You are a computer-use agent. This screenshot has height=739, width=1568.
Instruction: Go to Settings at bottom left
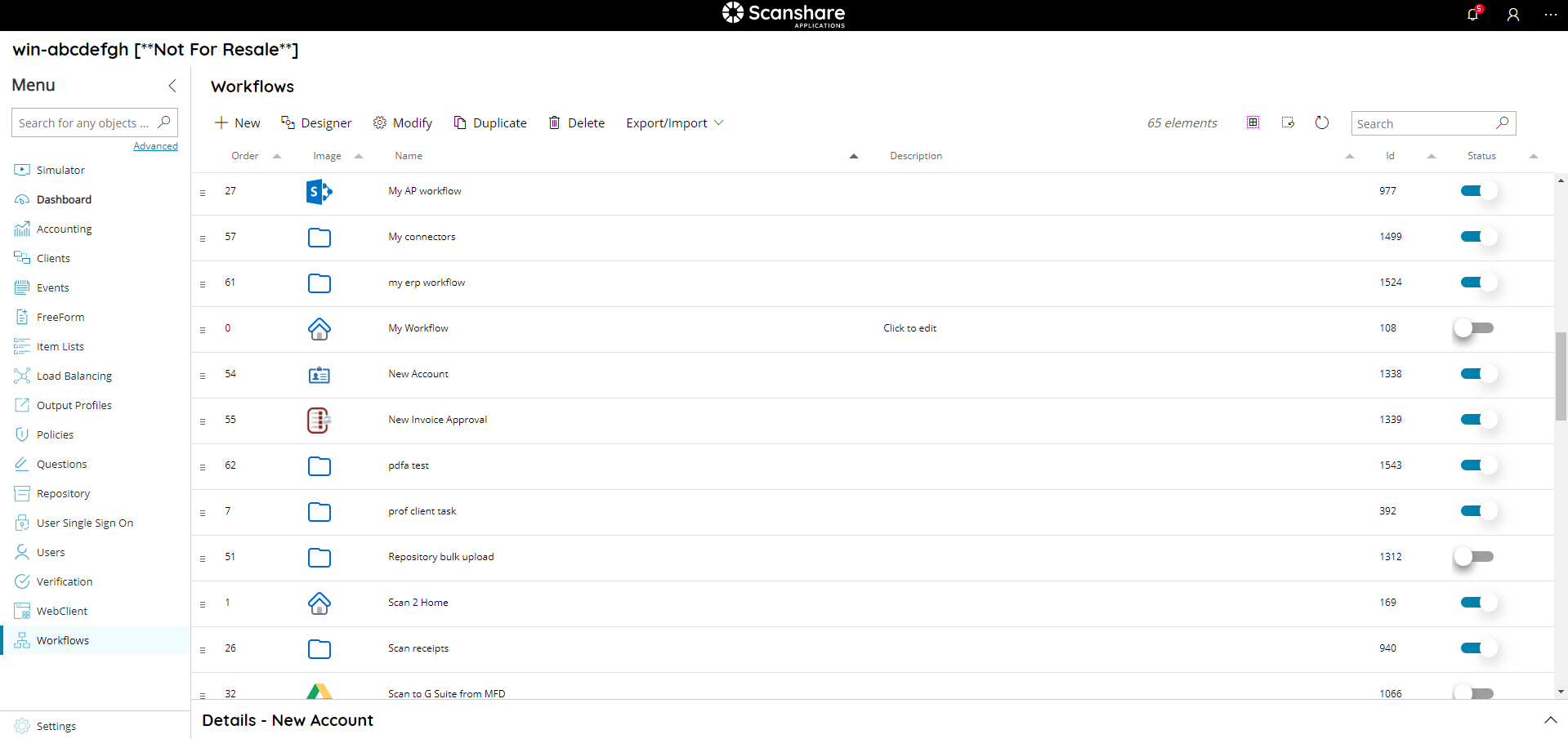point(56,726)
